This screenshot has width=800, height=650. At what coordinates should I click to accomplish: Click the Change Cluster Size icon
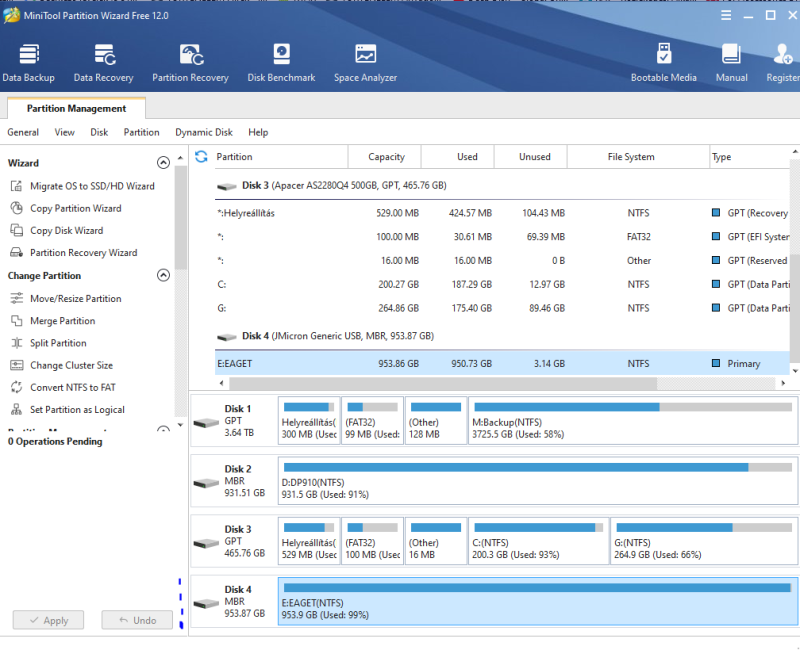pyautogui.click(x=16, y=365)
